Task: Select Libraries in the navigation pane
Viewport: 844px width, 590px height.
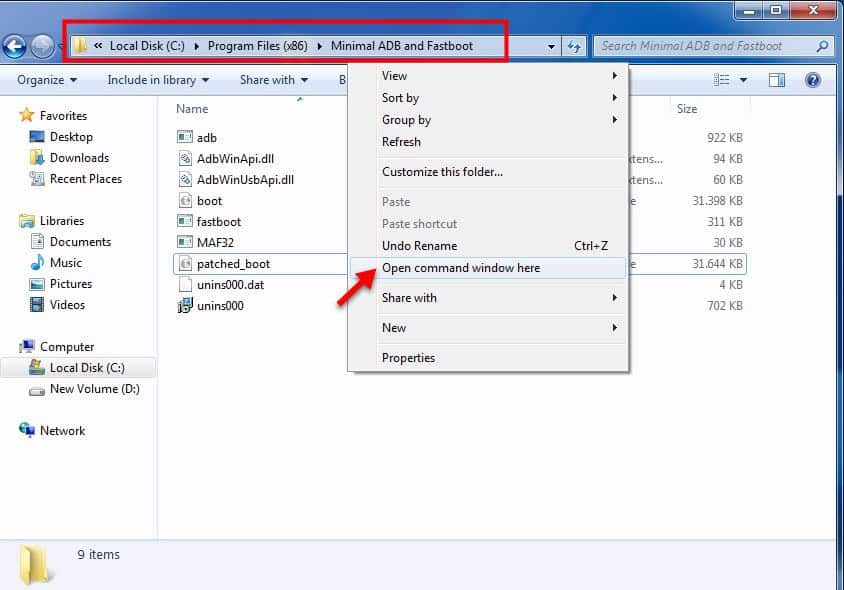Action: point(62,221)
